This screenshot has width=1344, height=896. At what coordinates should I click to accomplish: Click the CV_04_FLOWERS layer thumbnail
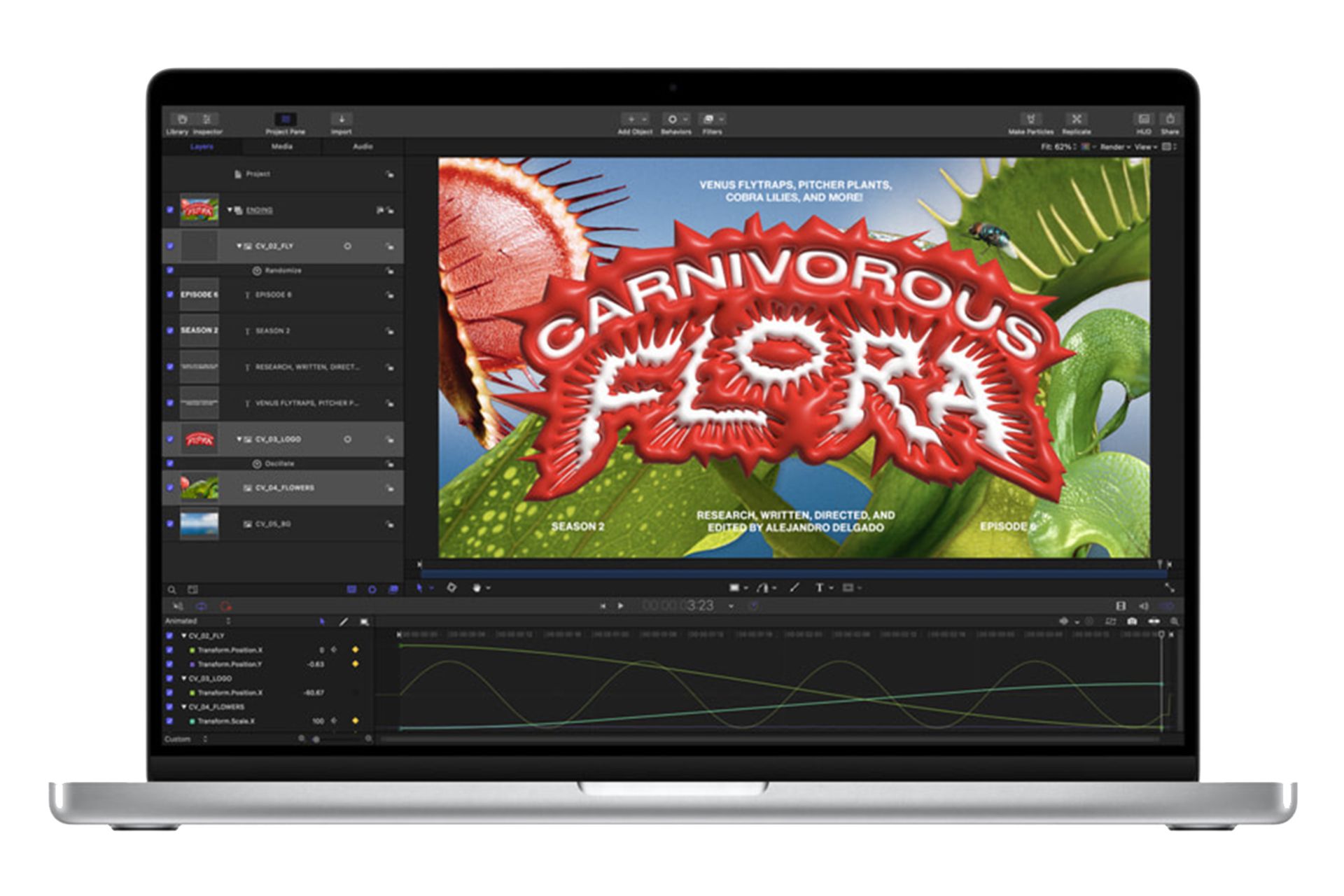(x=199, y=487)
